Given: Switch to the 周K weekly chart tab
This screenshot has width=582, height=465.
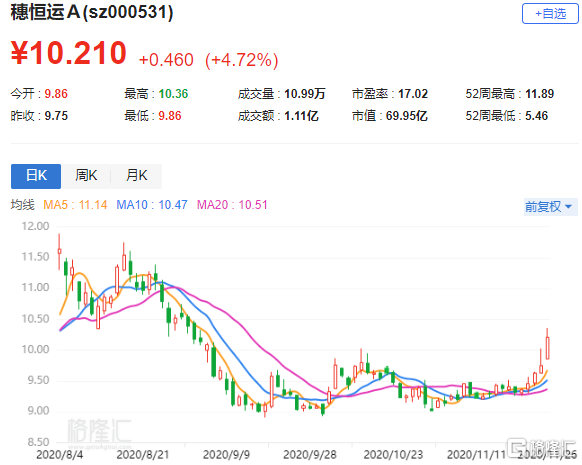Looking at the screenshot, I should coord(86,176).
